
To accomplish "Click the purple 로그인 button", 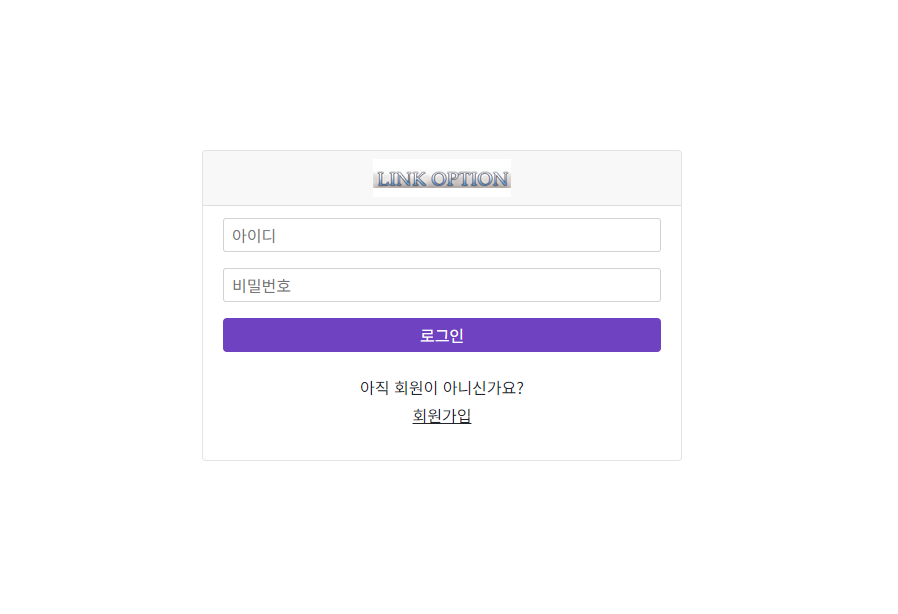I will 442,335.
